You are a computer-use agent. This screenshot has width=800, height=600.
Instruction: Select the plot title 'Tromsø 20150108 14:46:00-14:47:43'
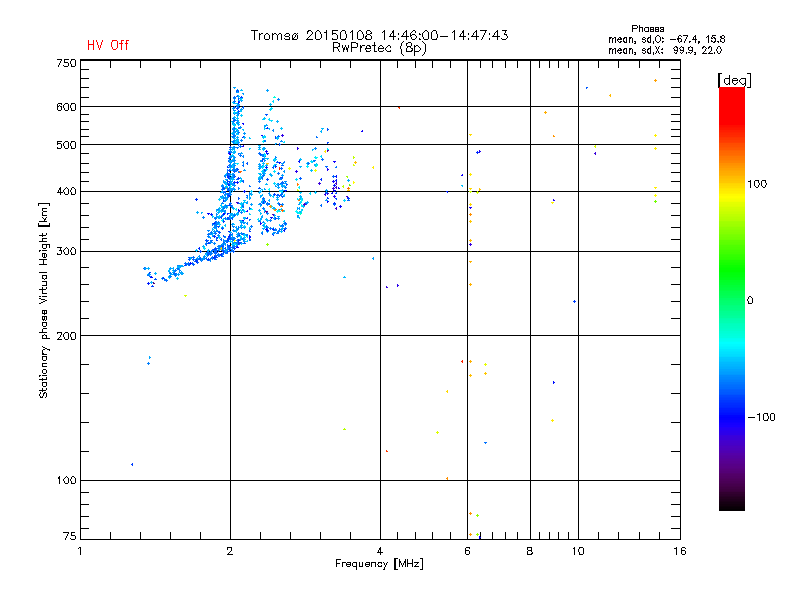coord(379,35)
